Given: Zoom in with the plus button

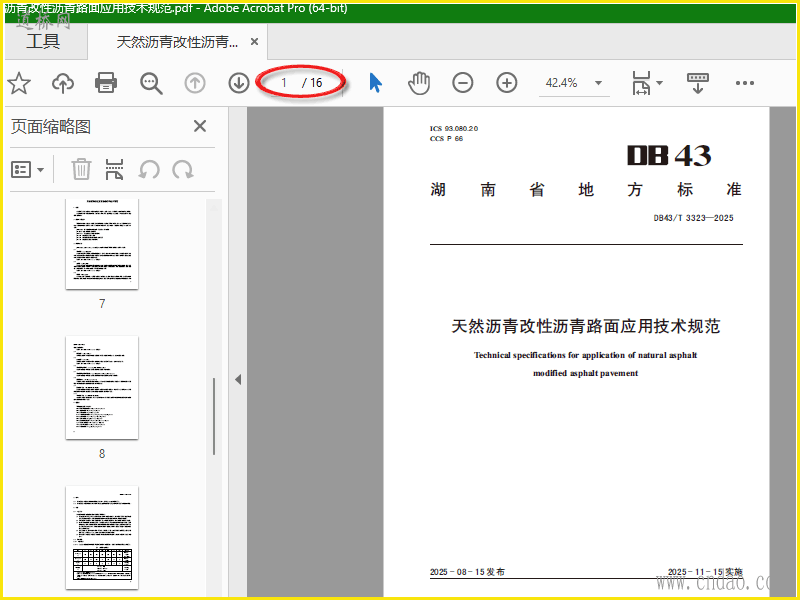Looking at the screenshot, I should (x=507, y=83).
